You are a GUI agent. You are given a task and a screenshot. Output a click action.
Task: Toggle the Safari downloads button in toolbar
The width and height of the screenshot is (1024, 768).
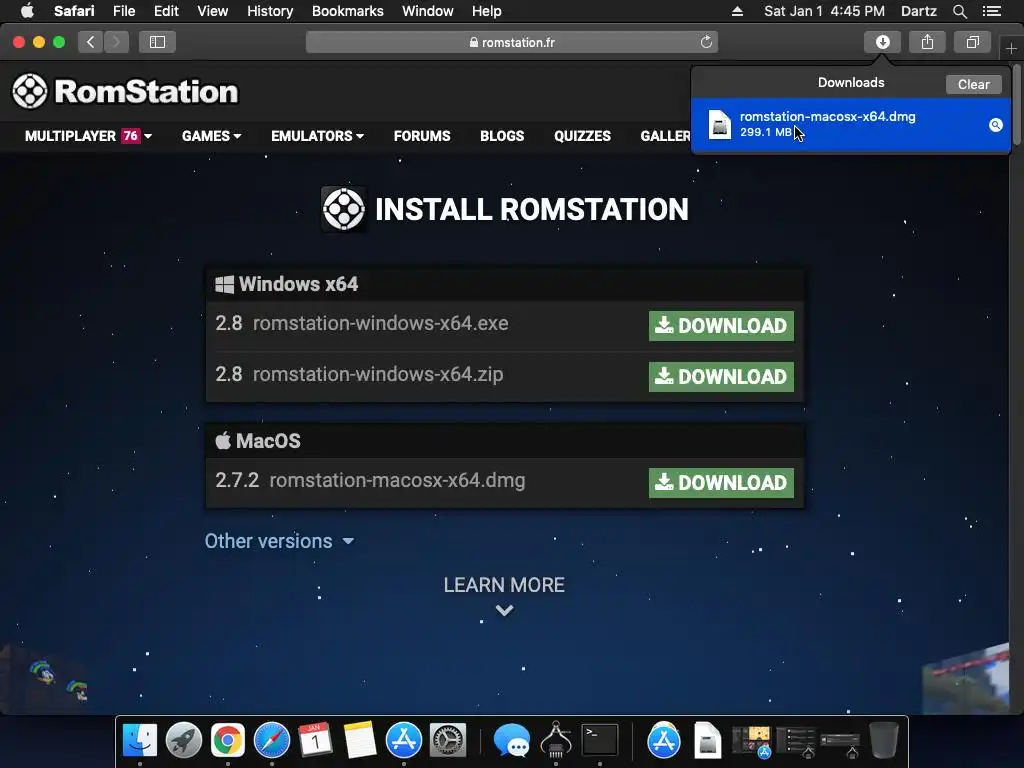(882, 42)
